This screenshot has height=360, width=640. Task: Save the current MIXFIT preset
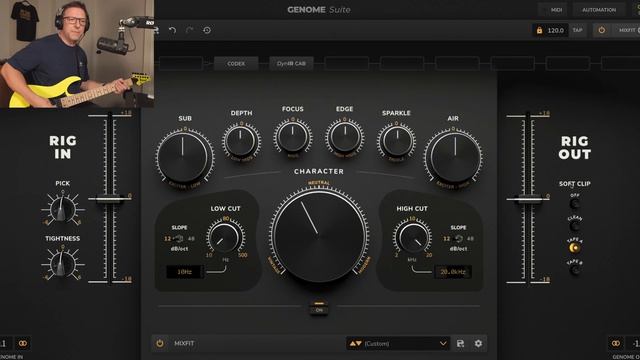(460, 344)
